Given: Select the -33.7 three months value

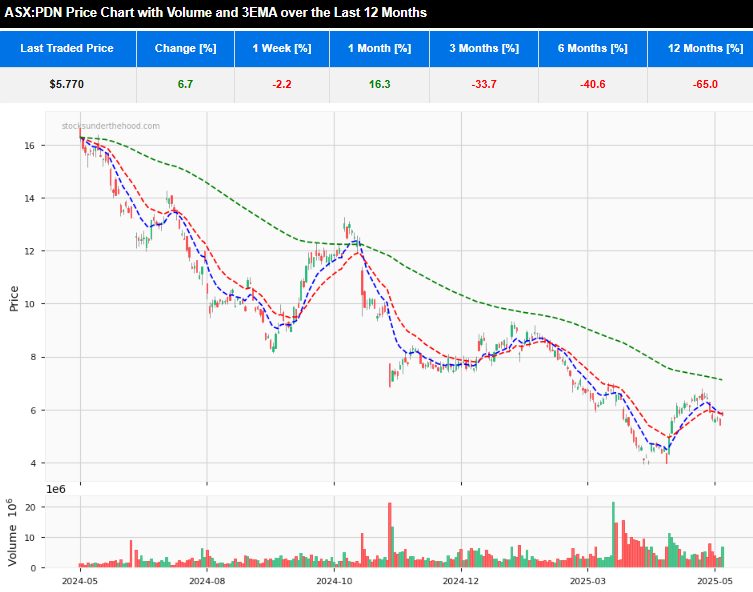Looking at the screenshot, I should 484,85.
